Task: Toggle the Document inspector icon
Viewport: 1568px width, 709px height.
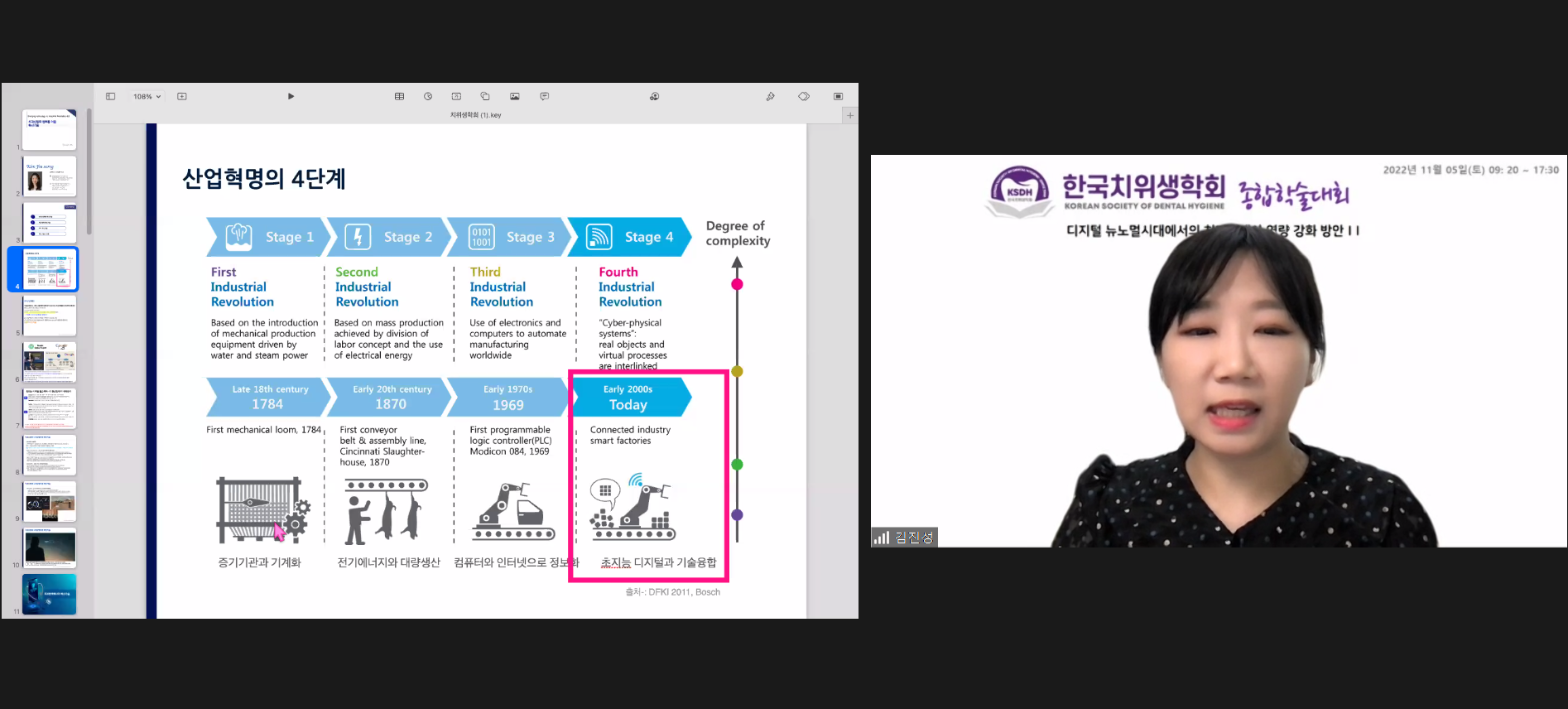Action: (x=838, y=97)
